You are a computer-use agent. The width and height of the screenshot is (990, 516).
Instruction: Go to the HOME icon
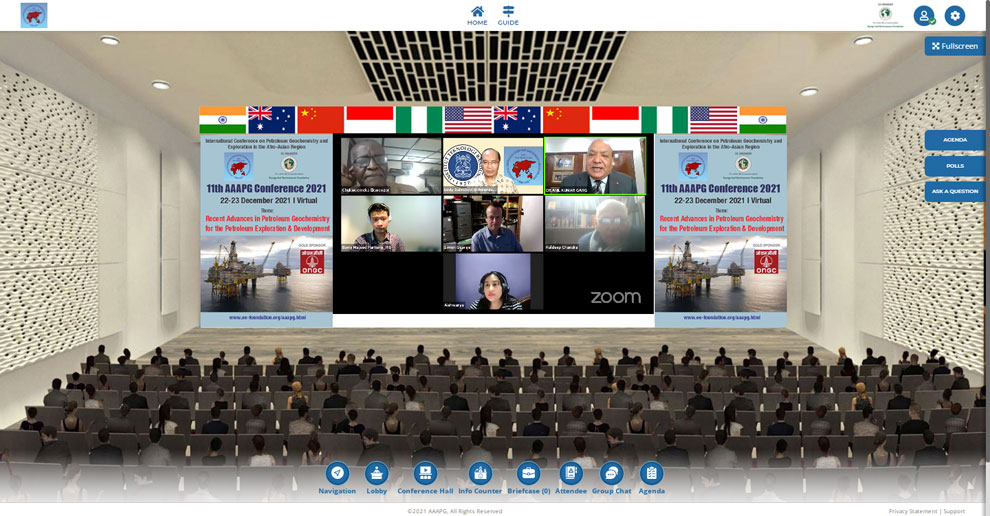pyautogui.click(x=477, y=15)
